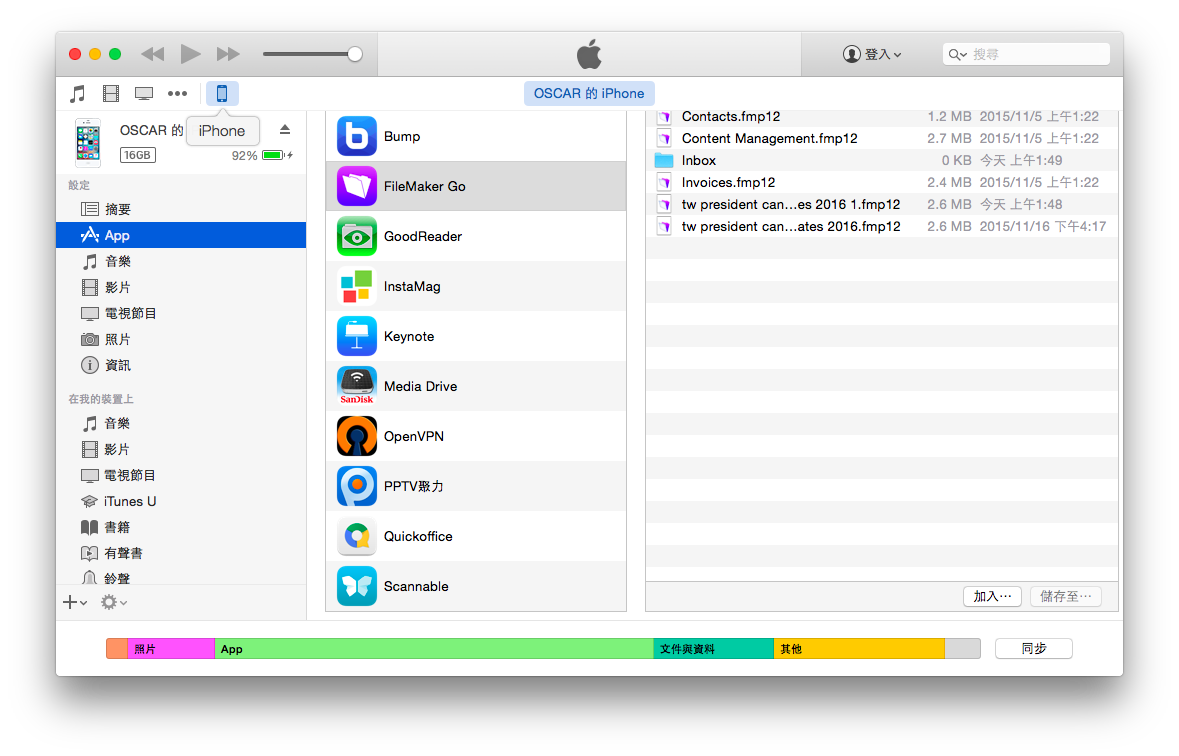Open 照片 photos settings
The height and width of the screenshot is (756, 1179).
click(181, 339)
